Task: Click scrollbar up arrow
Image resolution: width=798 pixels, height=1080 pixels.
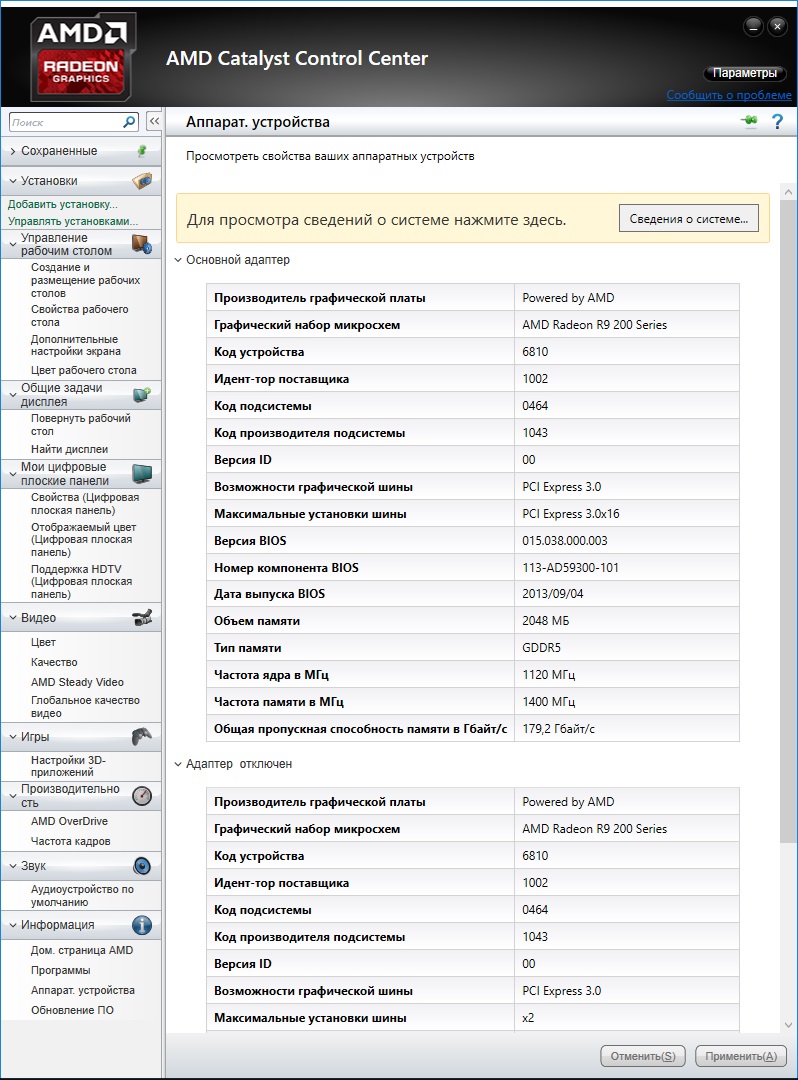Action: (x=788, y=192)
